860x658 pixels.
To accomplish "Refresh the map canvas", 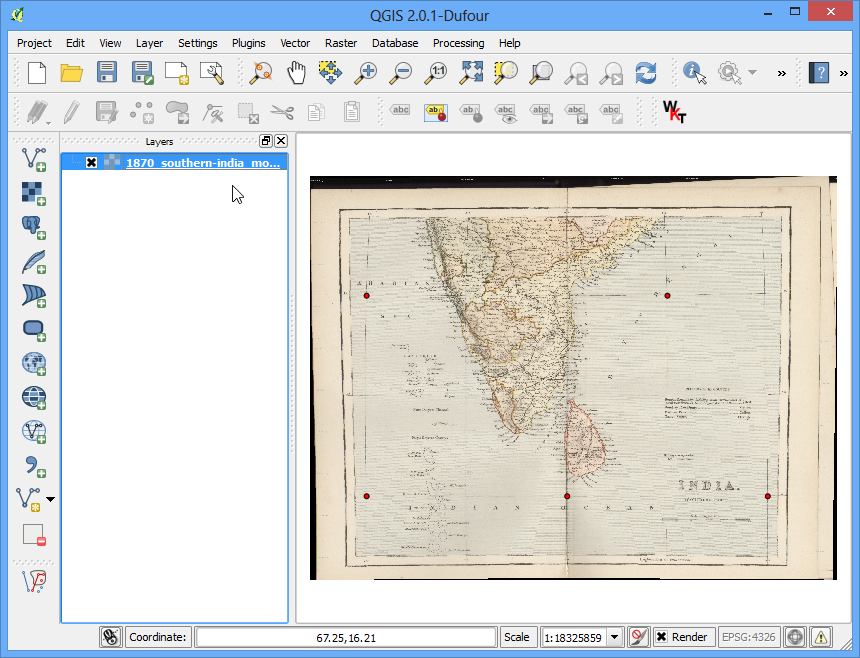I will [646, 73].
